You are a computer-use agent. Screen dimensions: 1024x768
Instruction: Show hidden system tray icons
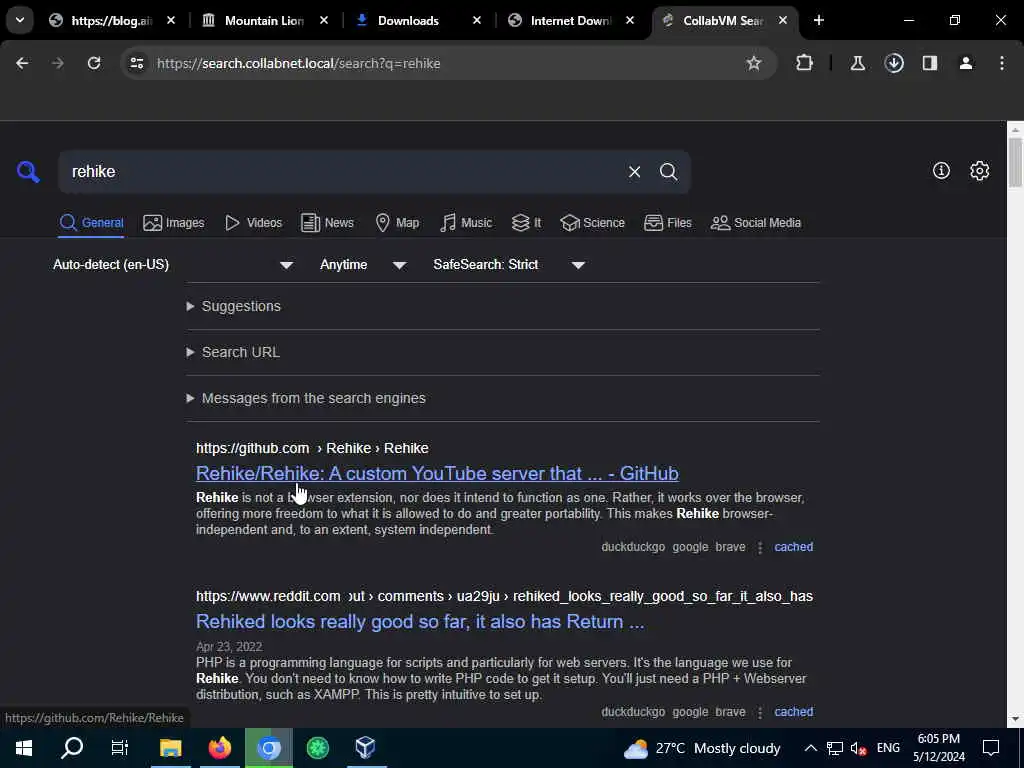pyautogui.click(x=810, y=748)
